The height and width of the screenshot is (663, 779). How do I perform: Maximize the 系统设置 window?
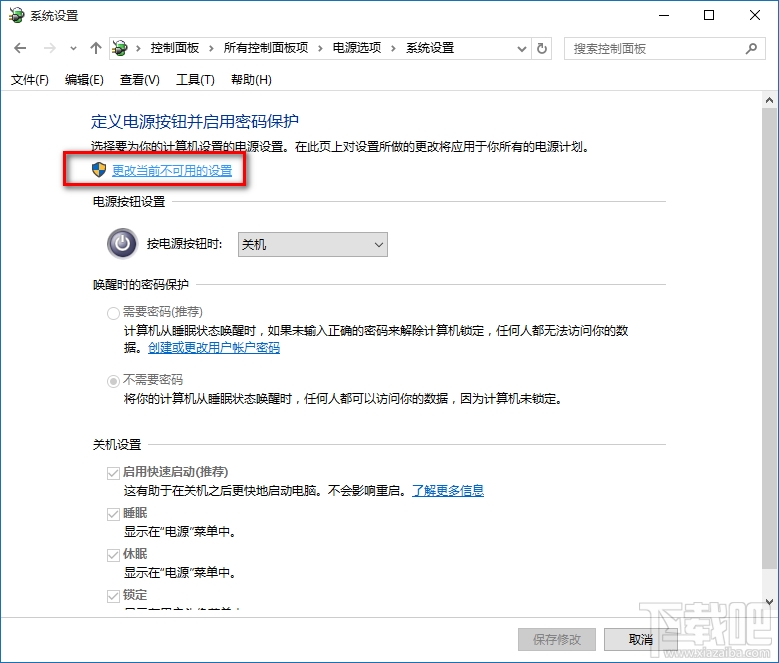(x=709, y=15)
